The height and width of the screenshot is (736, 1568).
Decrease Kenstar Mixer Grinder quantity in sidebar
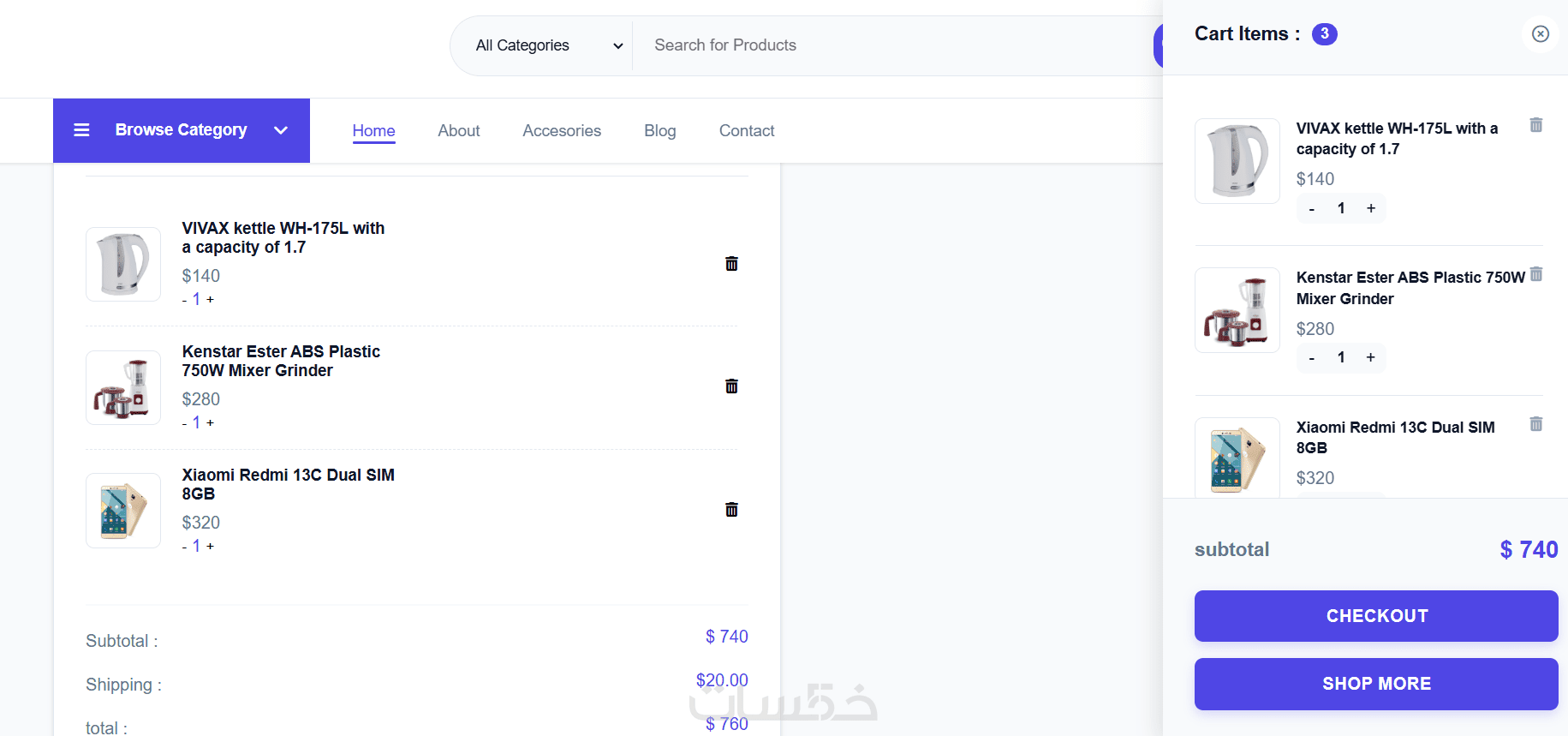click(x=1312, y=358)
